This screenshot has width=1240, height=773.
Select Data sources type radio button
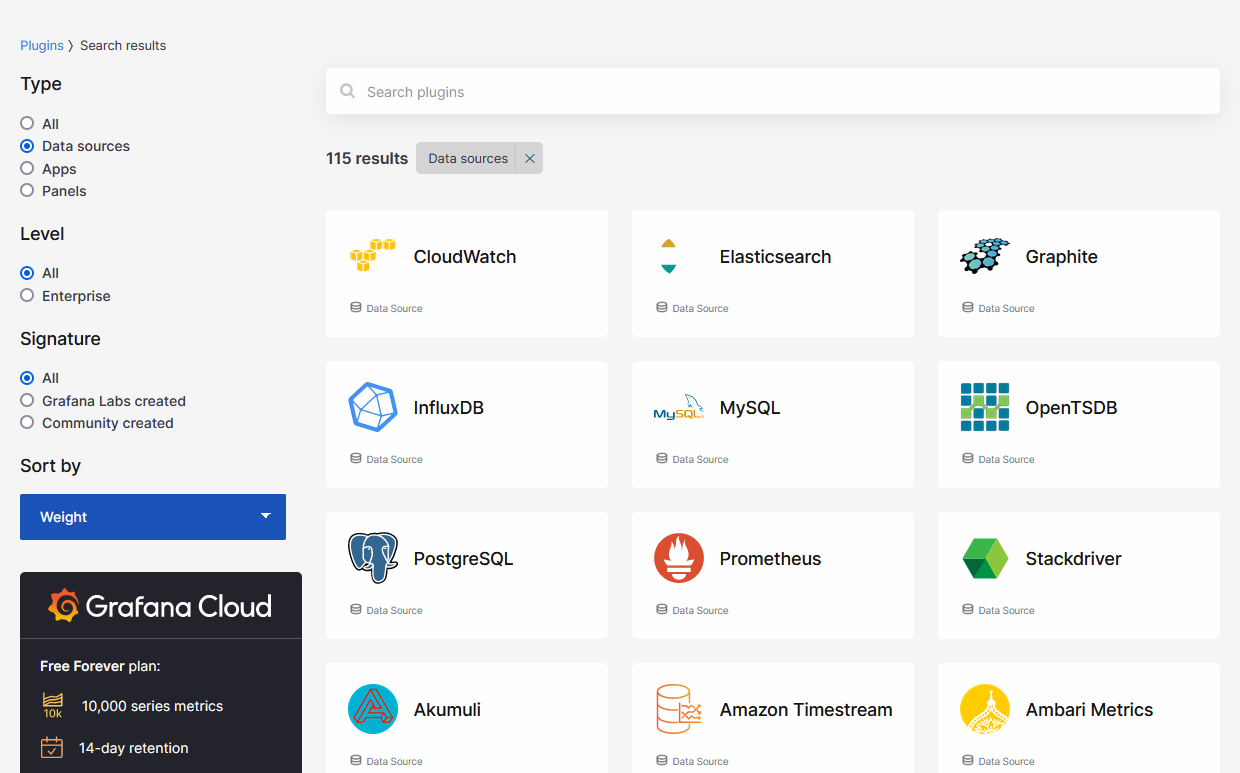[x=27, y=146]
